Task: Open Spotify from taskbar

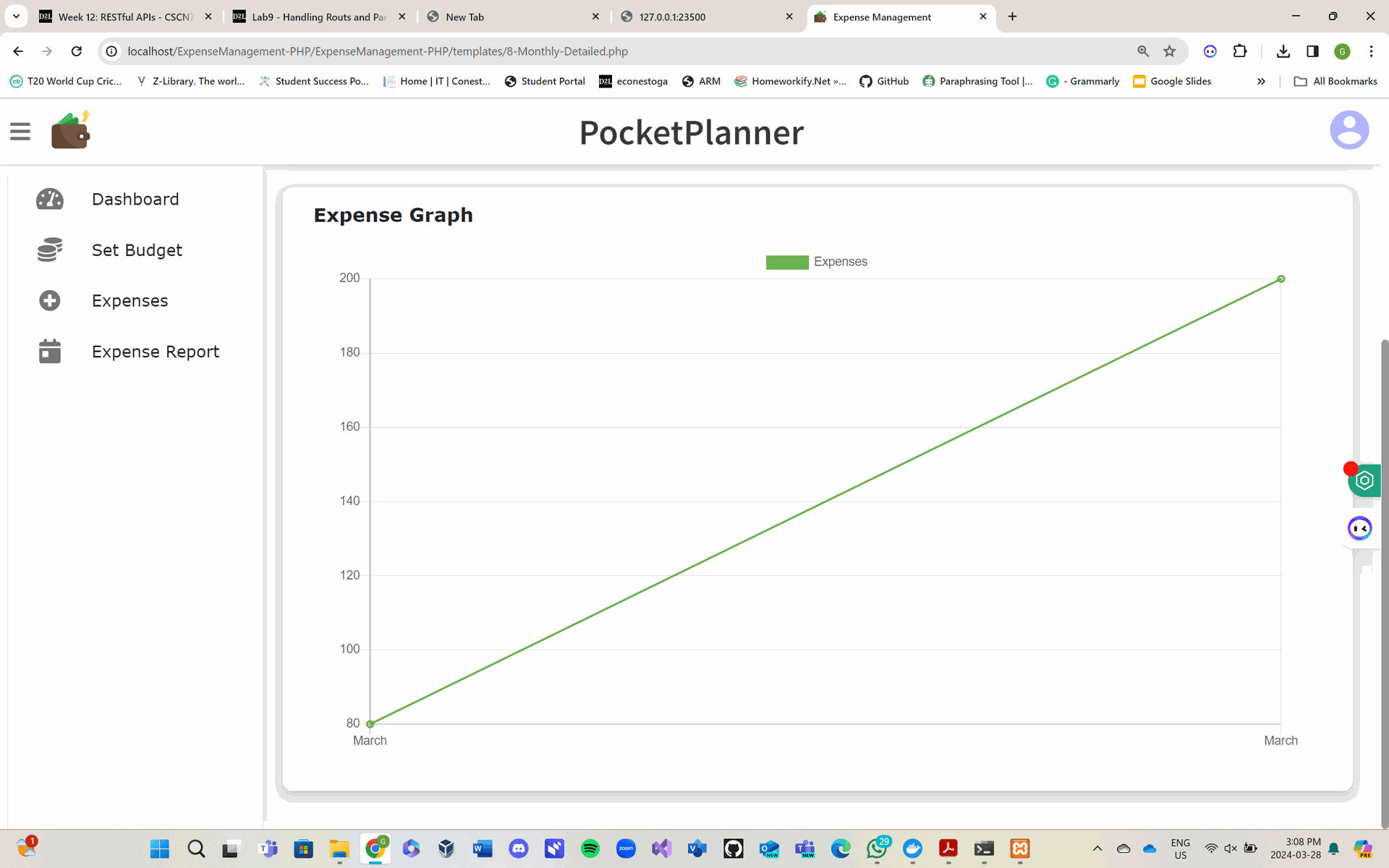Action: pyautogui.click(x=590, y=848)
